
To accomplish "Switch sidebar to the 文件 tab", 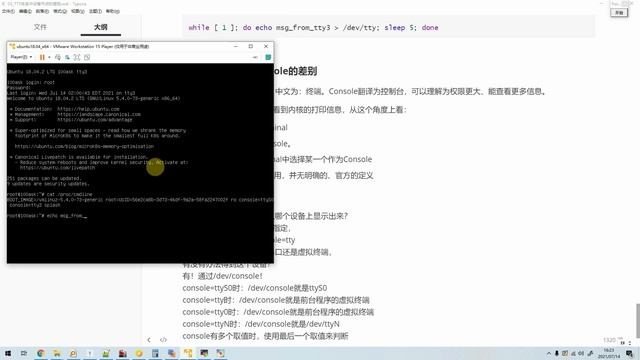I will tap(40, 27).
